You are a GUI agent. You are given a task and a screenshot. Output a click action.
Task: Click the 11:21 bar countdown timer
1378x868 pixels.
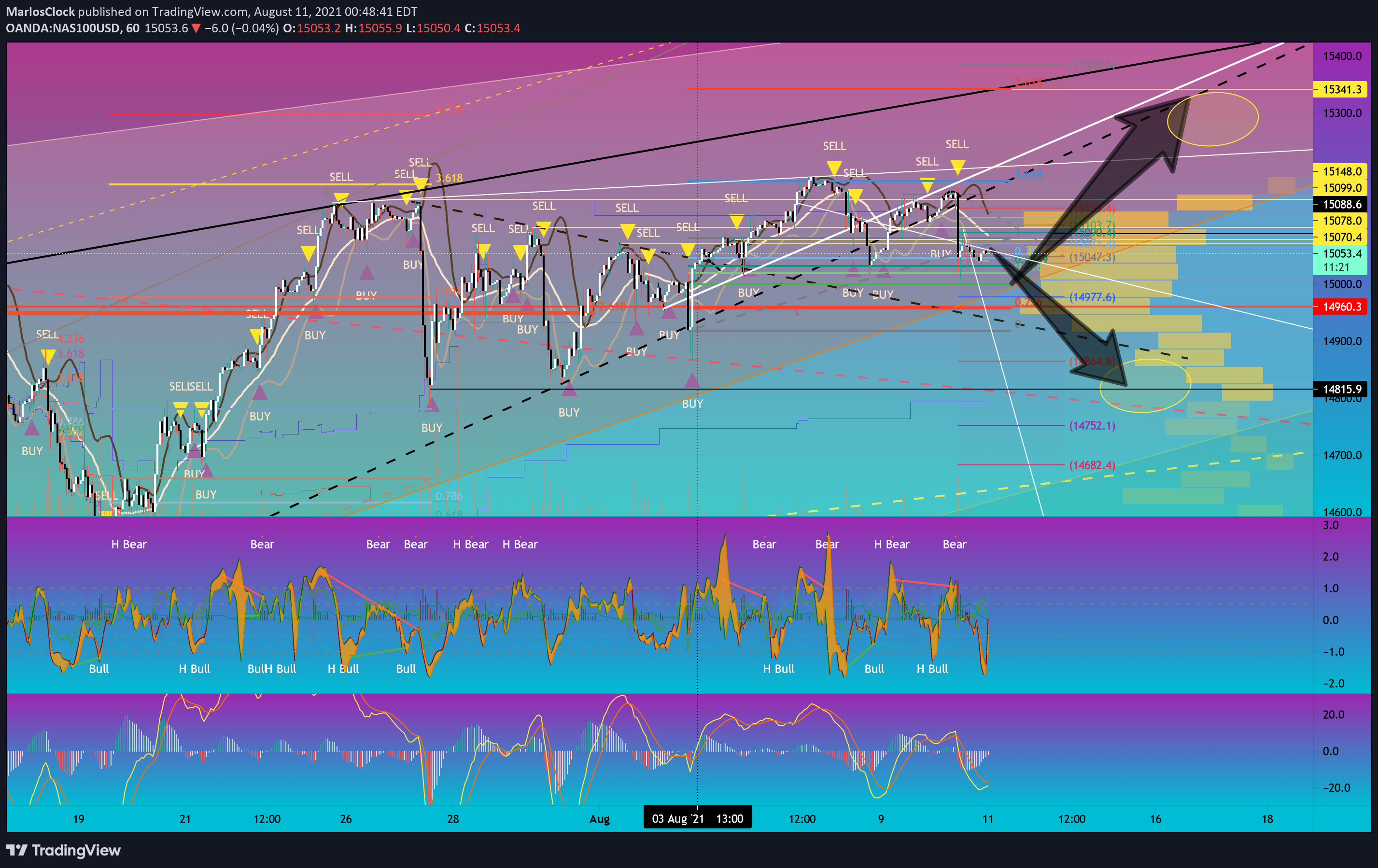[x=1336, y=267]
